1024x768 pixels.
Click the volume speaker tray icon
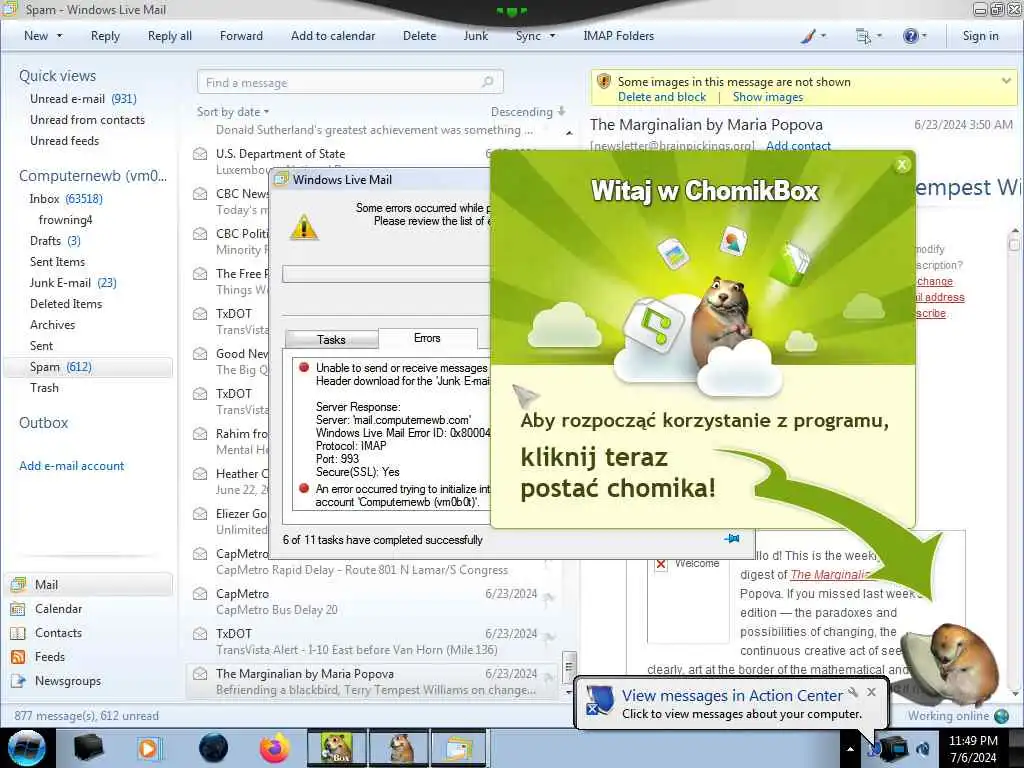click(x=923, y=749)
